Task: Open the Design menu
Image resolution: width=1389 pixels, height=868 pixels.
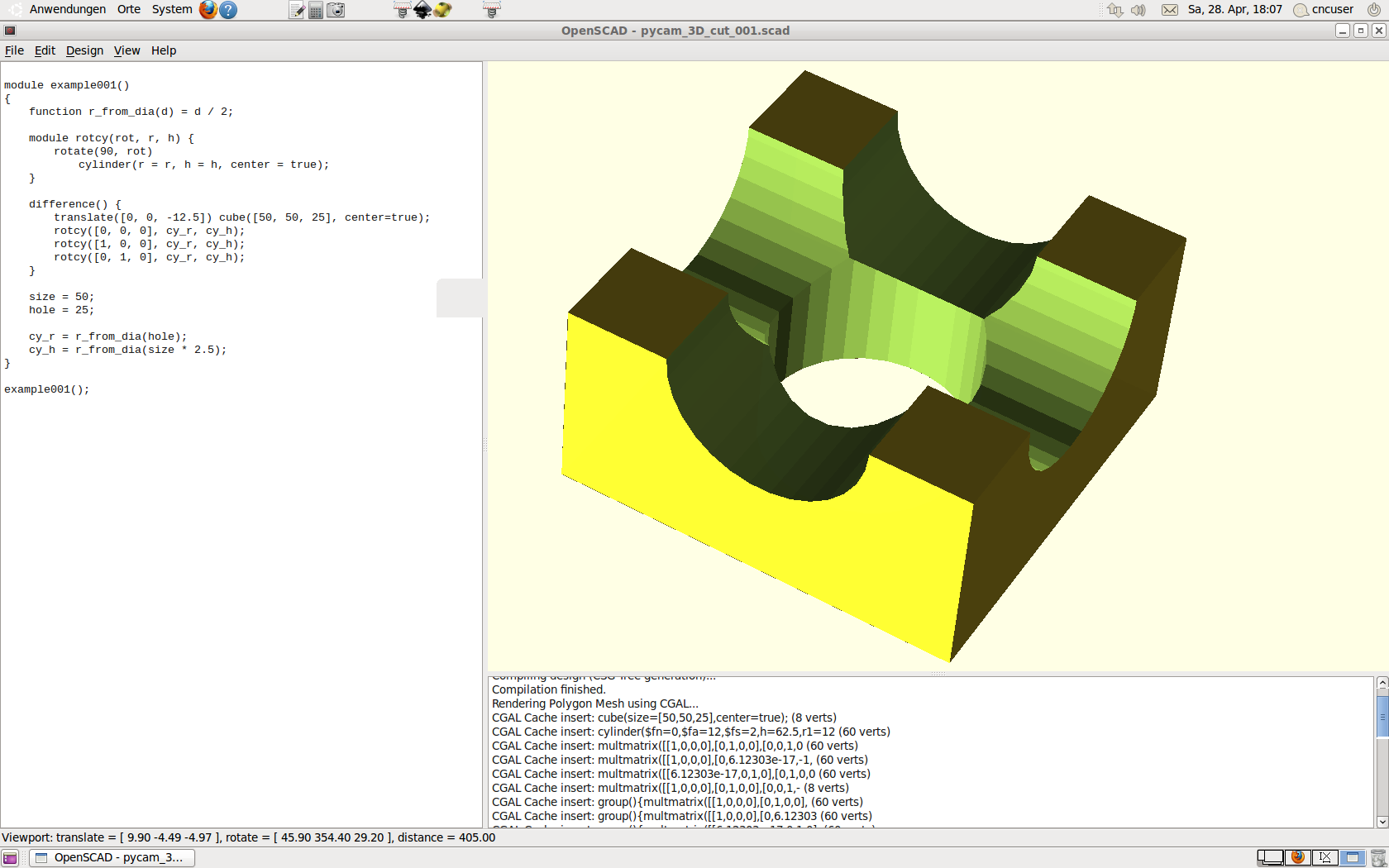Action: tap(84, 50)
